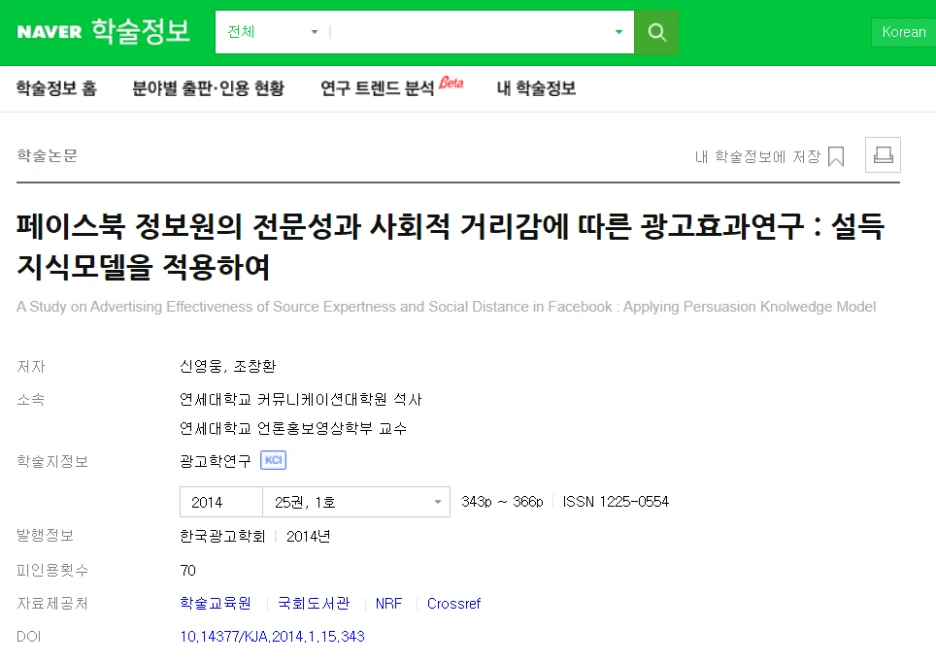Select author 신영웅
This screenshot has height=662, width=936.
coord(201,366)
